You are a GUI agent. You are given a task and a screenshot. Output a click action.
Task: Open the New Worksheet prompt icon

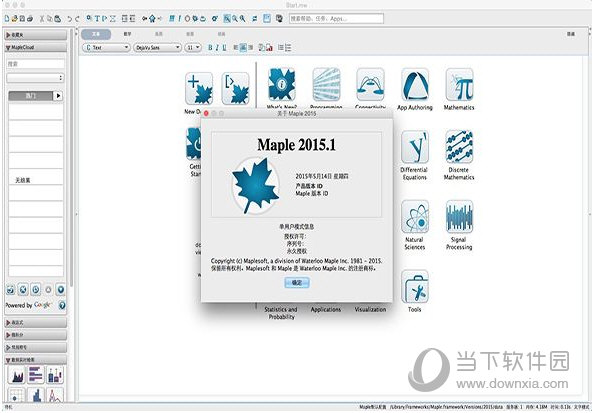click(236, 88)
